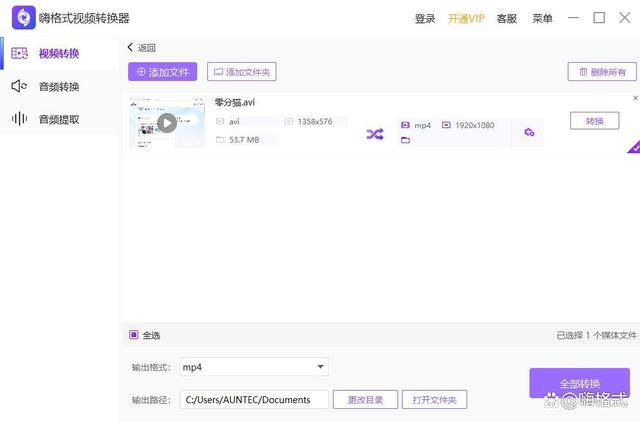Viewport: 640px width, 422px height.
Task: Remove 零分猫.avi with the row close X
Action: 636,98
